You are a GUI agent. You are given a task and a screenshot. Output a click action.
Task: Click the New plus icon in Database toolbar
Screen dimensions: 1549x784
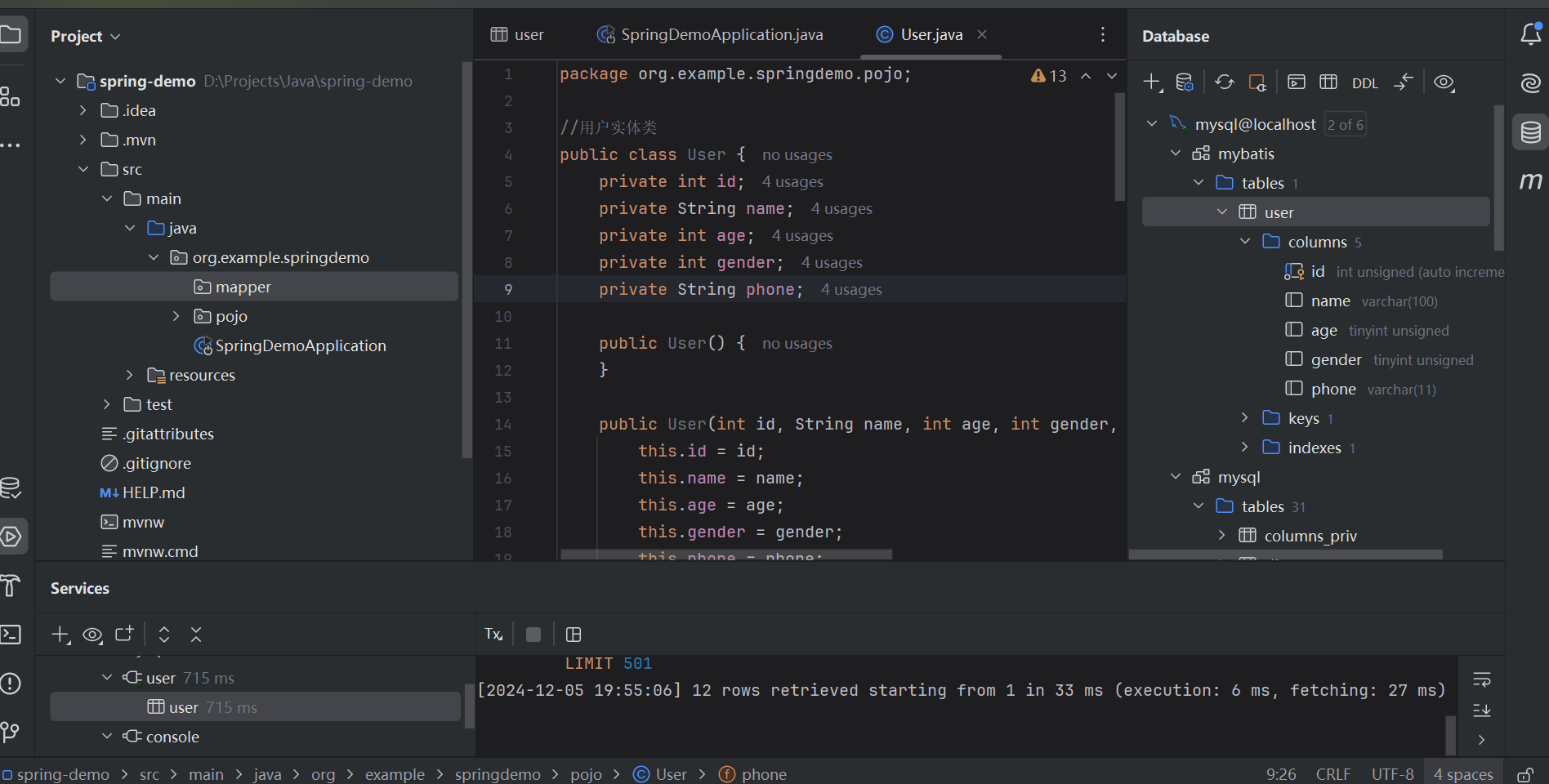pyautogui.click(x=1152, y=82)
